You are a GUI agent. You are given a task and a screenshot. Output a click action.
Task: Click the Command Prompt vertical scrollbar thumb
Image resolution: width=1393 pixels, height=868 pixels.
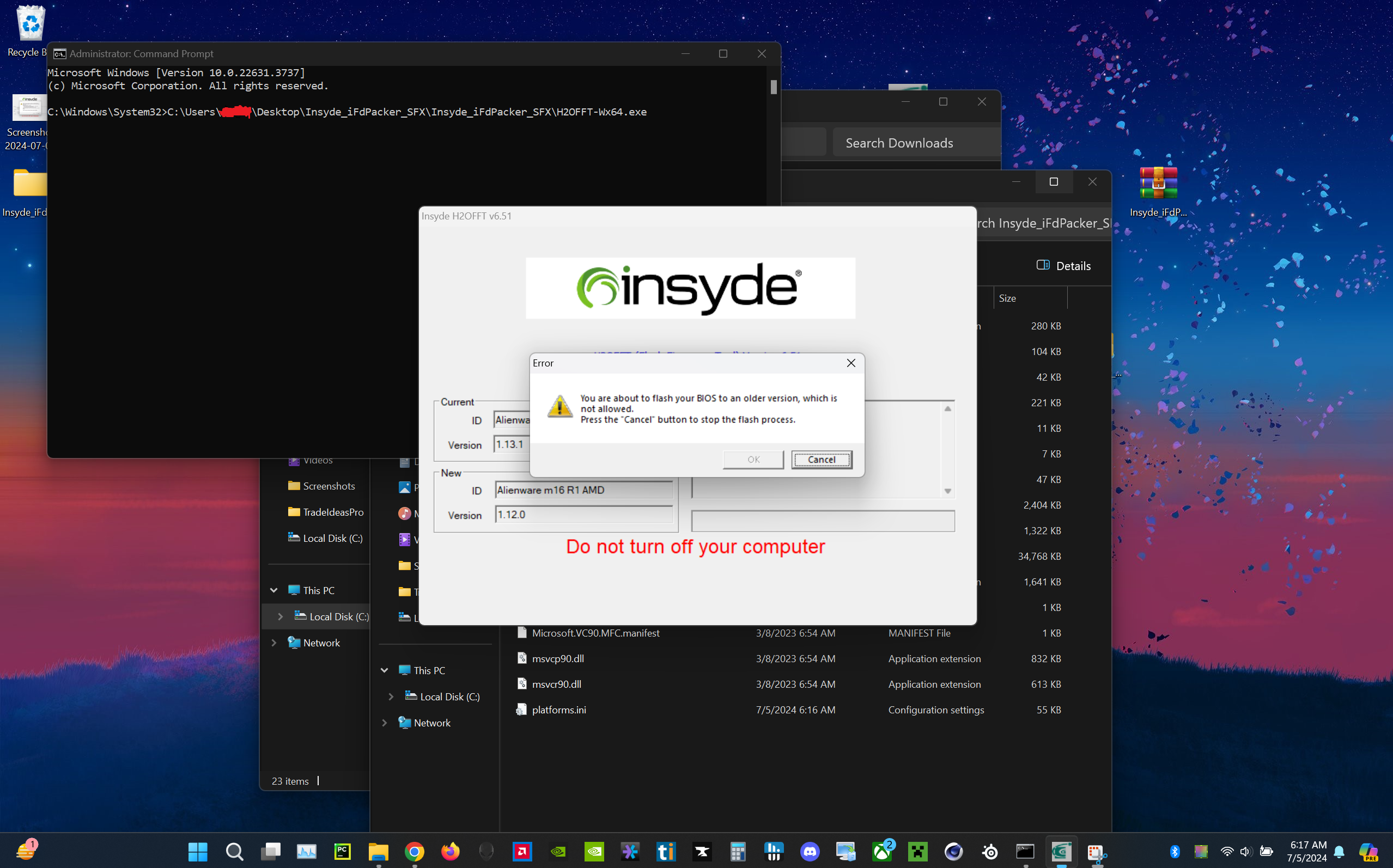[x=774, y=87]
